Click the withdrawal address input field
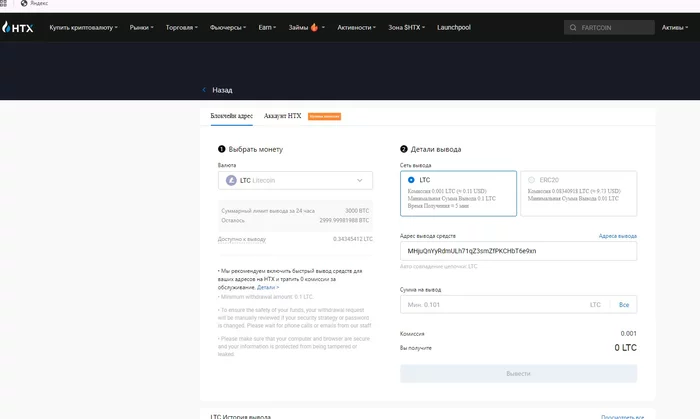 [518, 251]
